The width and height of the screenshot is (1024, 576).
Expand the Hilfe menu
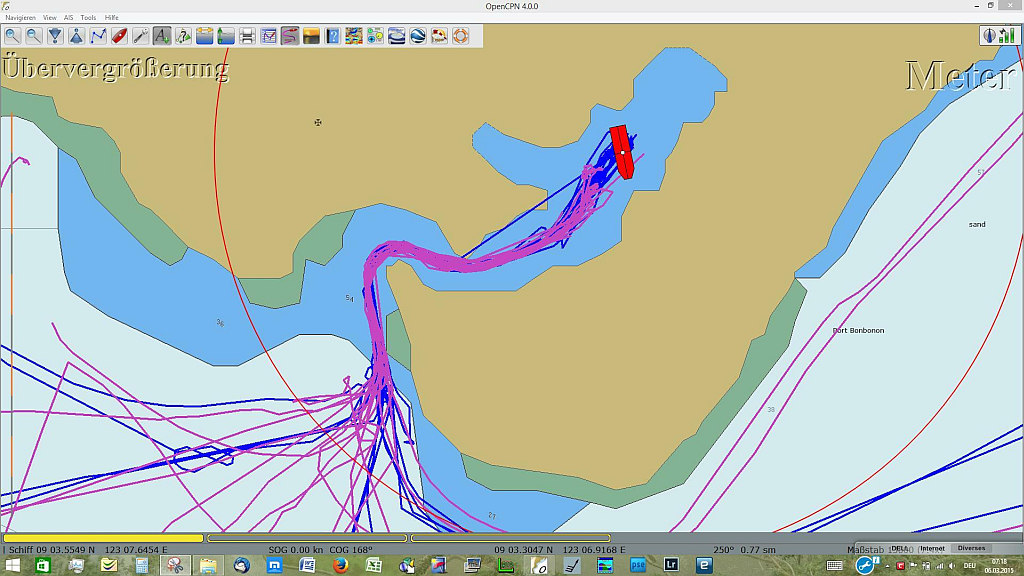point(111,18)
